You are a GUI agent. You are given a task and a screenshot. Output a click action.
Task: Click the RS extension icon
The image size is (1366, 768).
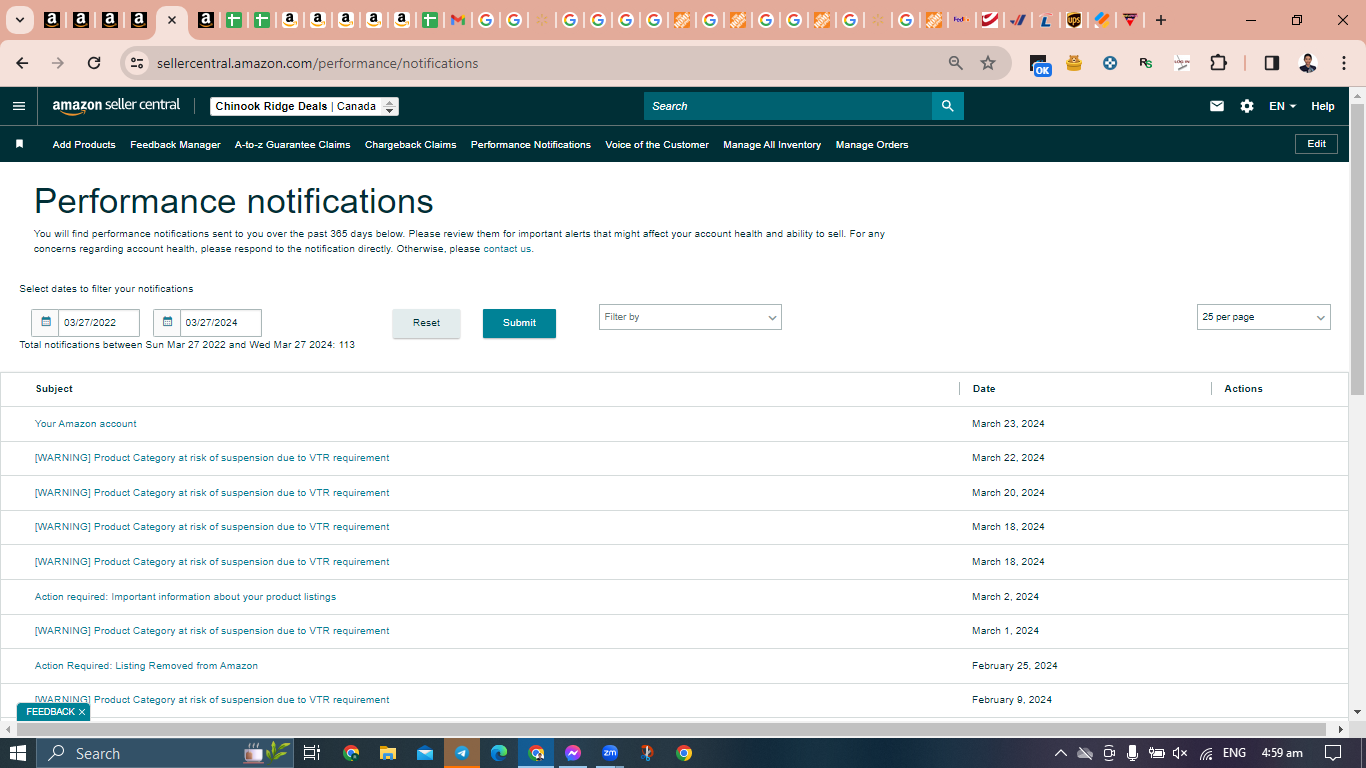tap(1146, 63)
